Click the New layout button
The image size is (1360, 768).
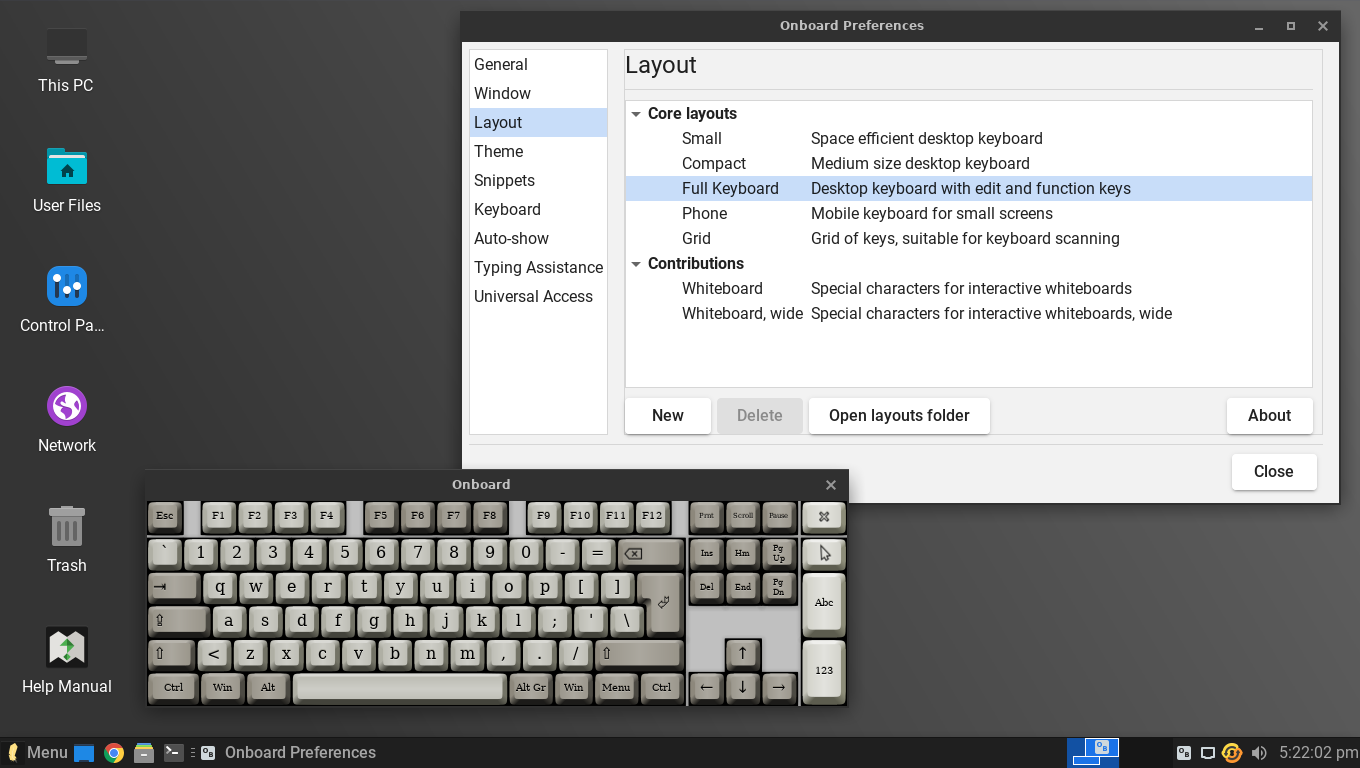point(667,415)
